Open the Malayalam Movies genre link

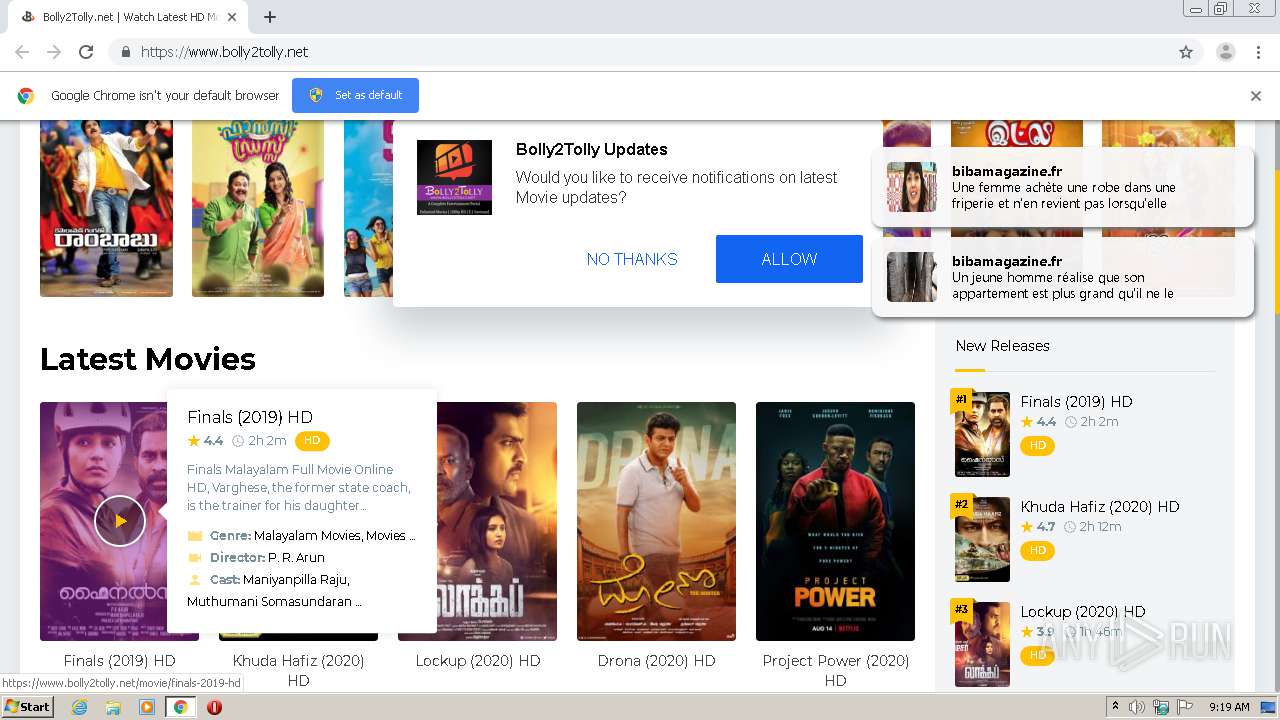pyautogui.click(x=306, y=536)
